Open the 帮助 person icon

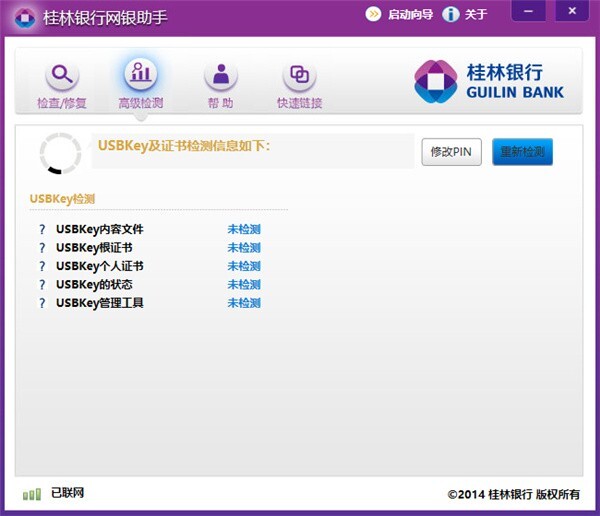[221, 75]
